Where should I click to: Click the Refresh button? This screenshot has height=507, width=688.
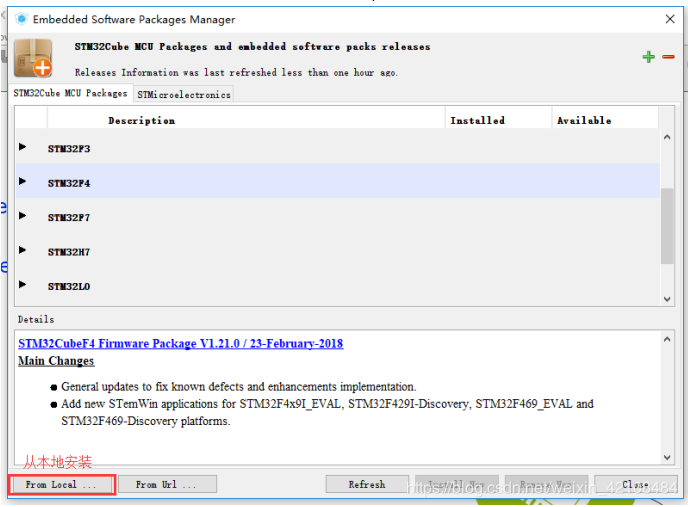[x=367, y=485]
